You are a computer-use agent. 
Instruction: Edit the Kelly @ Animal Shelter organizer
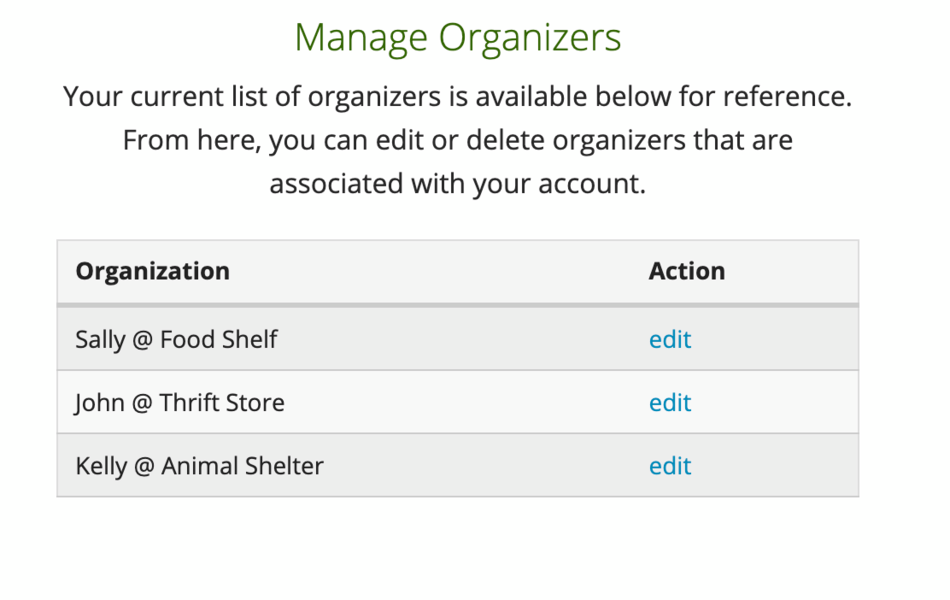tap(669, 466)
